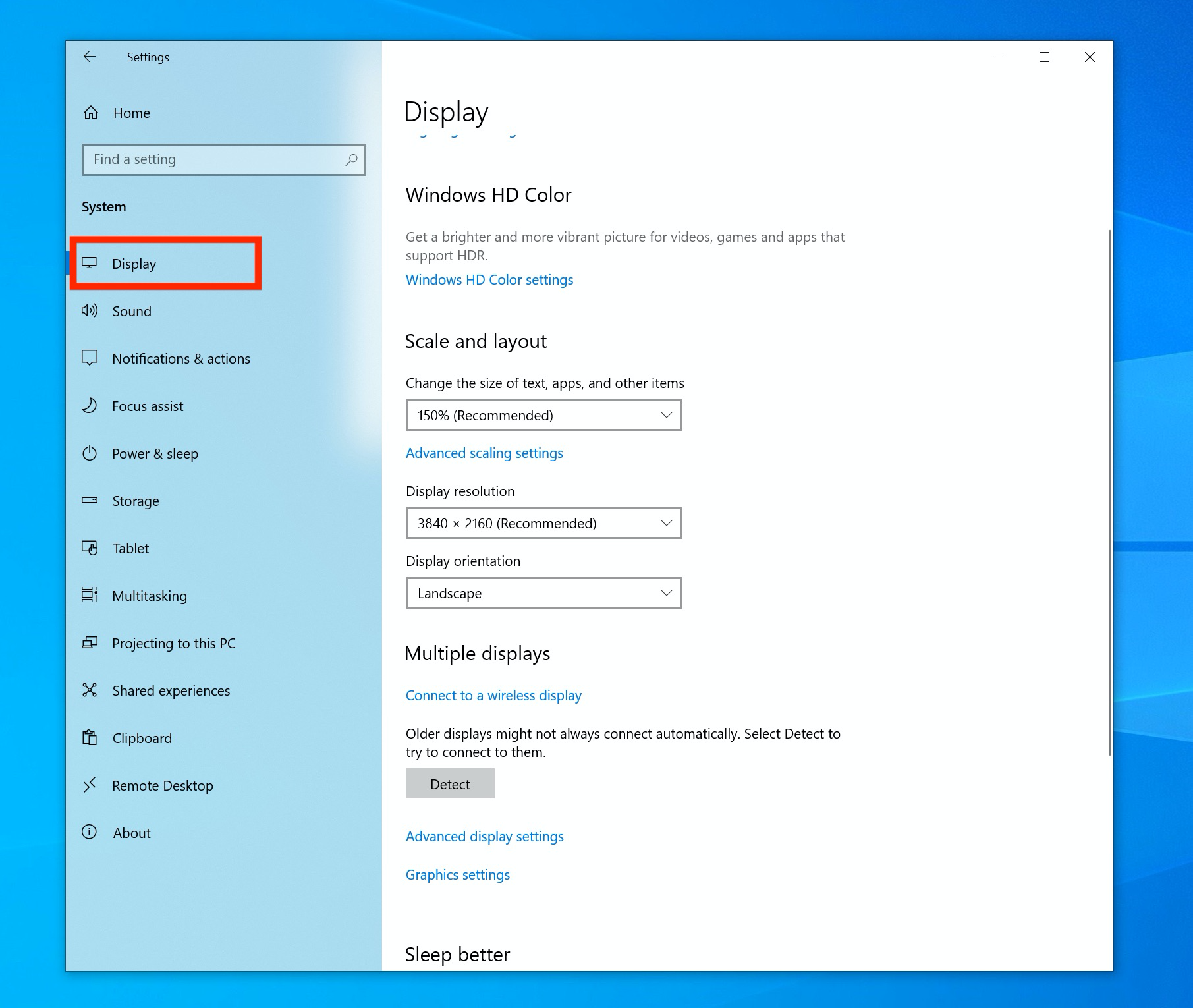
Task: Close the Settings window
Action: pyautogui.click(x=1090, y=57)
